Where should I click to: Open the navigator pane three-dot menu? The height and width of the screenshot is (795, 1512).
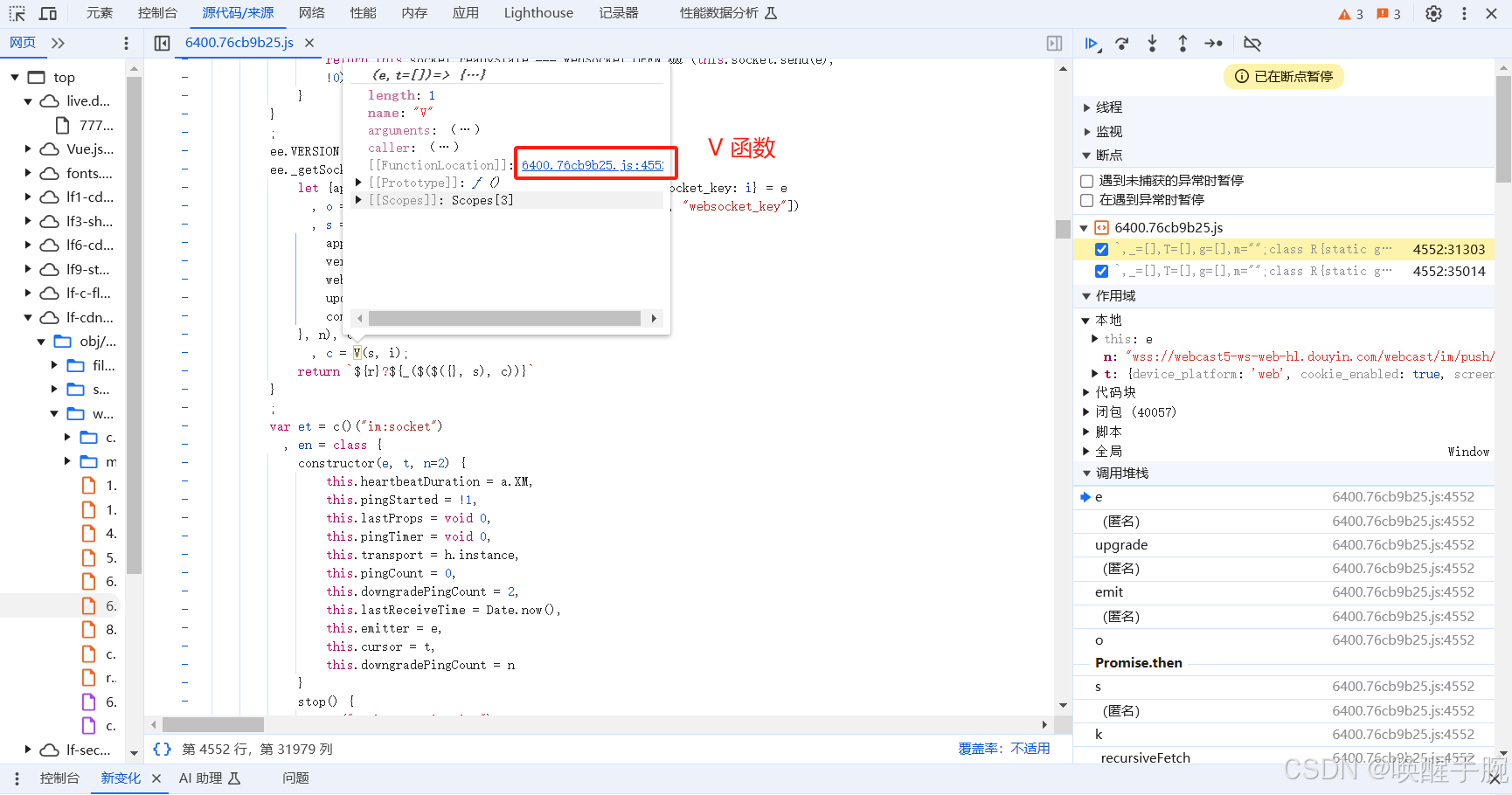coord(126,43)
